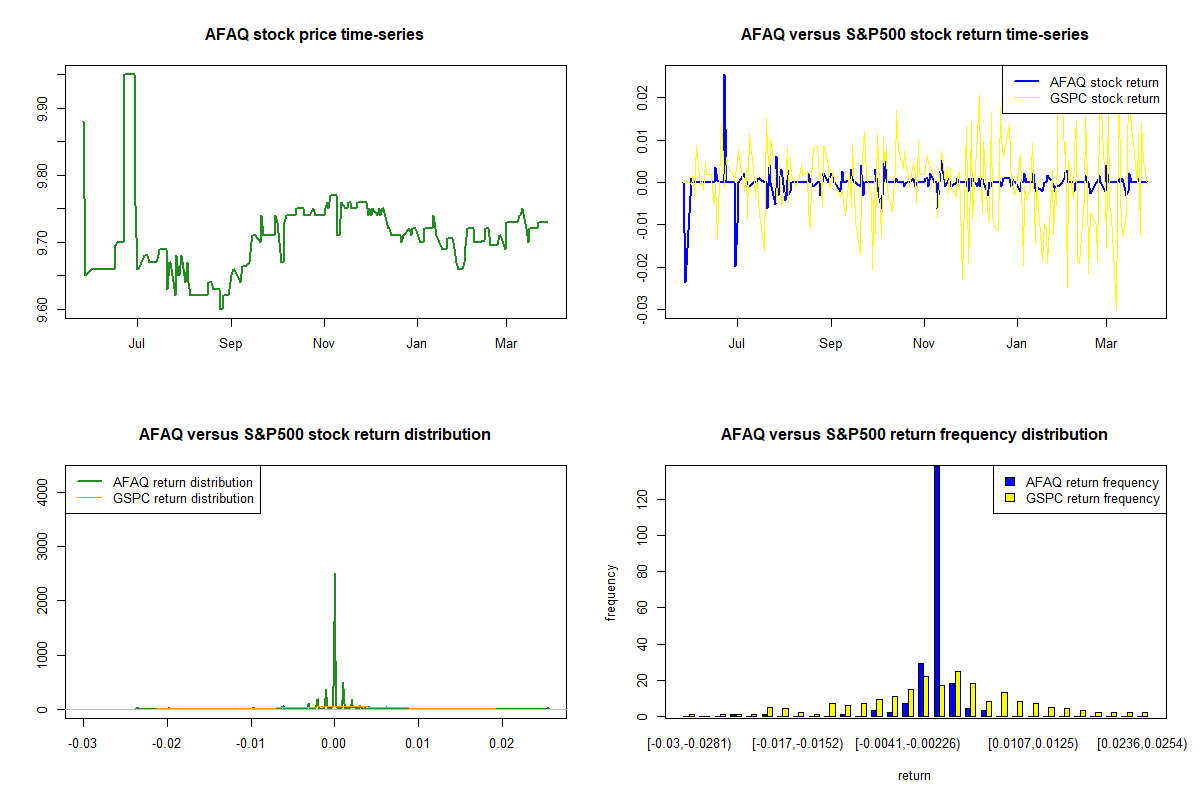Screen dimensions: 1200x800
Task: Click the "9.90" y-axis tick on the price chart
Action: [40, 108]
